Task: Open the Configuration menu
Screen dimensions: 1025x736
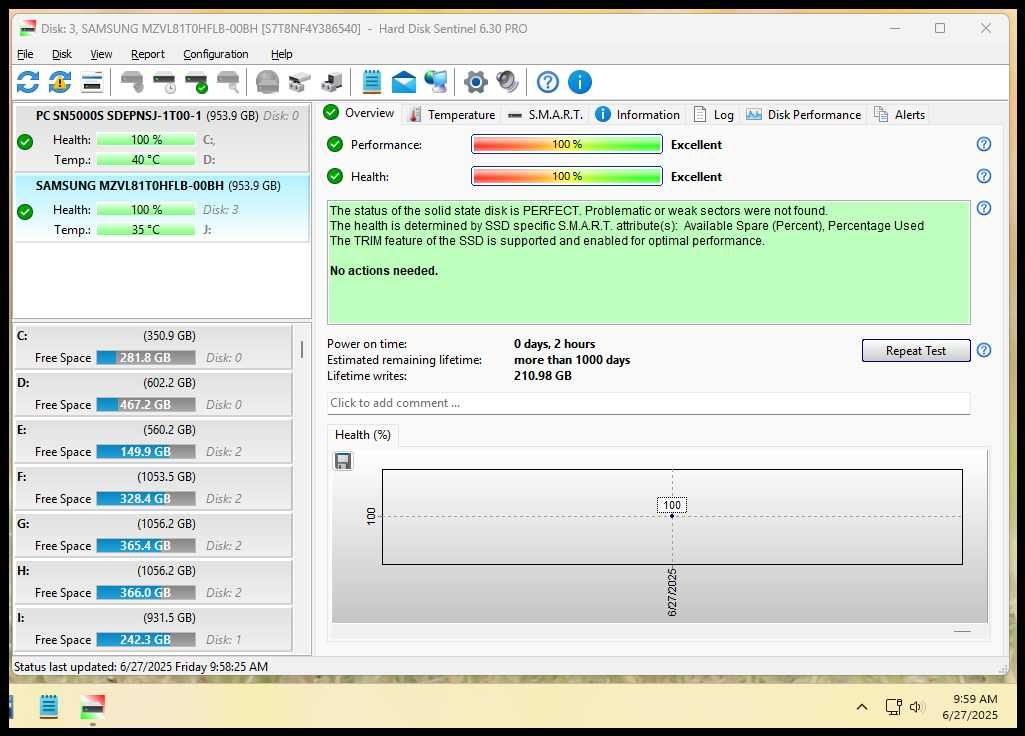Action: 216,54
